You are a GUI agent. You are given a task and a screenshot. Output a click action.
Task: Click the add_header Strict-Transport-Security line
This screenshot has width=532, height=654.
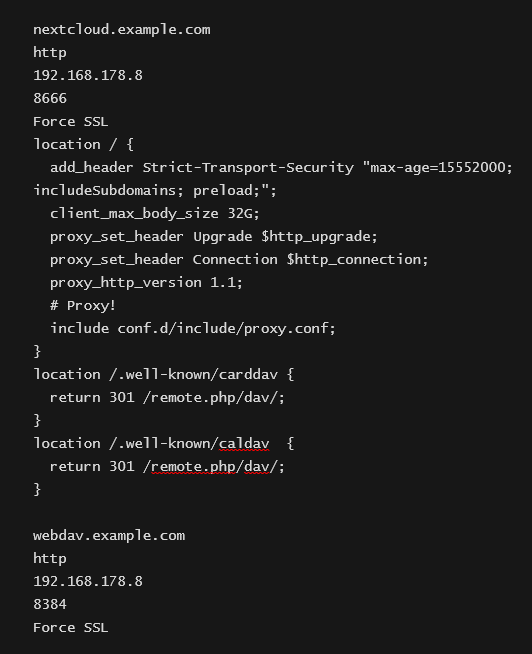tap(281, 168)
